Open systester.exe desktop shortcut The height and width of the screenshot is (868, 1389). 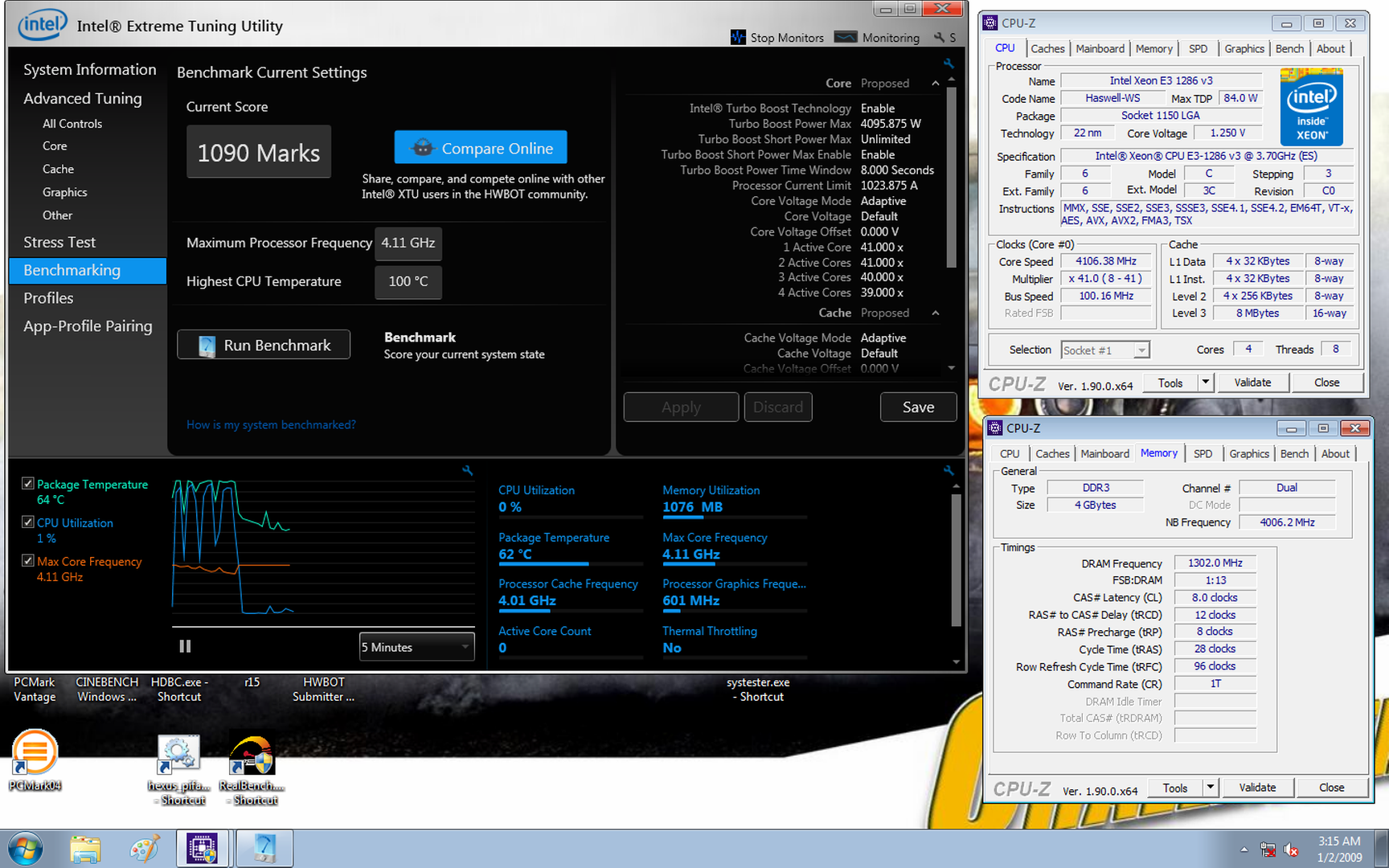pyautogui.click(x=758, y=689)
